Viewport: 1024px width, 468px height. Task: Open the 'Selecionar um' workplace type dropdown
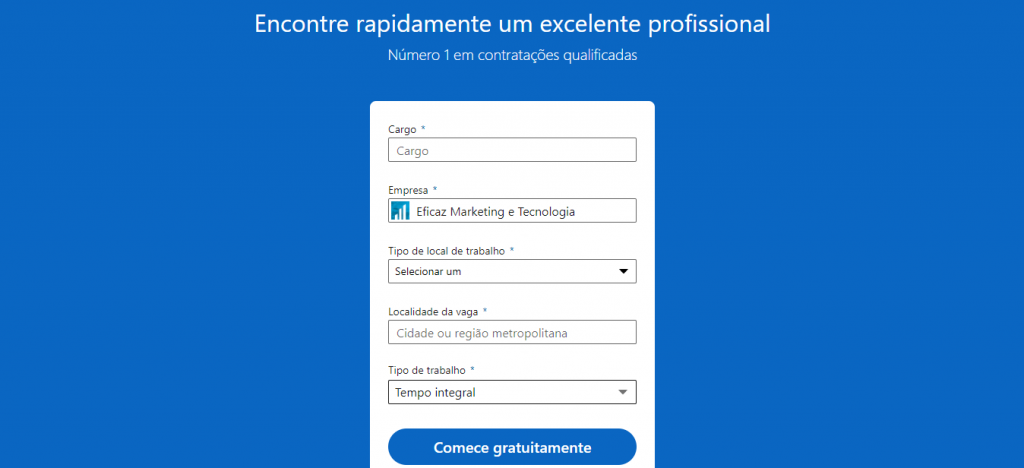pyautogui.click(x=500, y=271)
